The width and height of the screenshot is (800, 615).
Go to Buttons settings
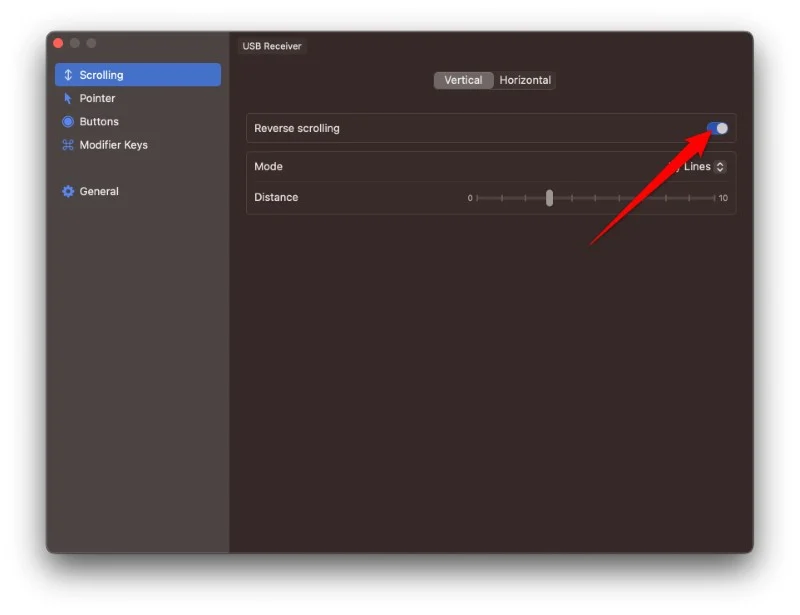pyautogui.click(x=138, y=121)
